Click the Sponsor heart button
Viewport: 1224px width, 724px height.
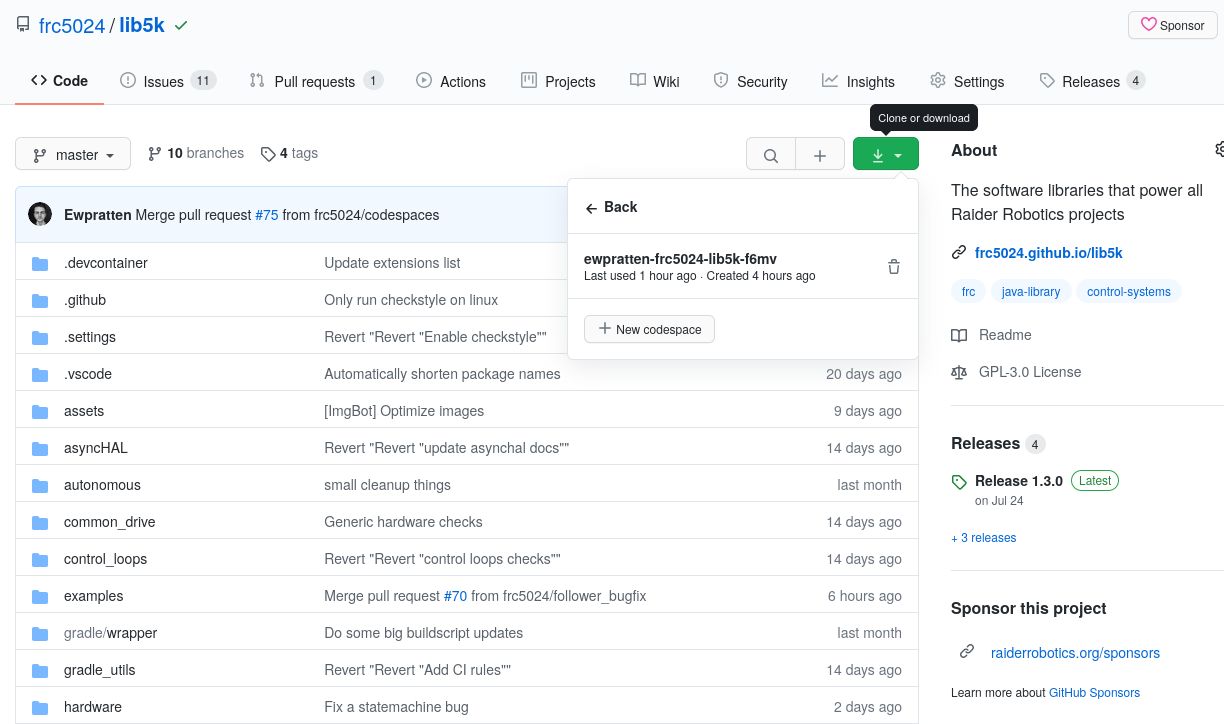1172,25
